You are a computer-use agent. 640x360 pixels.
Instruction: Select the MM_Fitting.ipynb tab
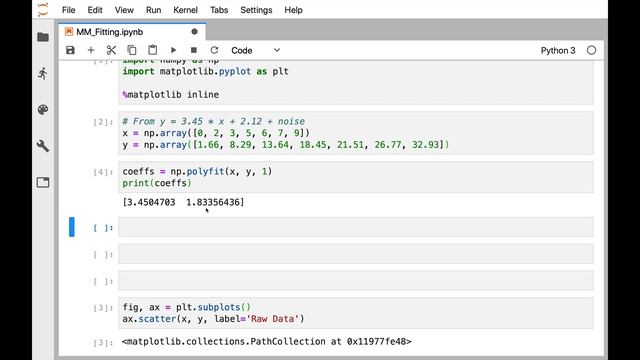[x=132, y=32]
